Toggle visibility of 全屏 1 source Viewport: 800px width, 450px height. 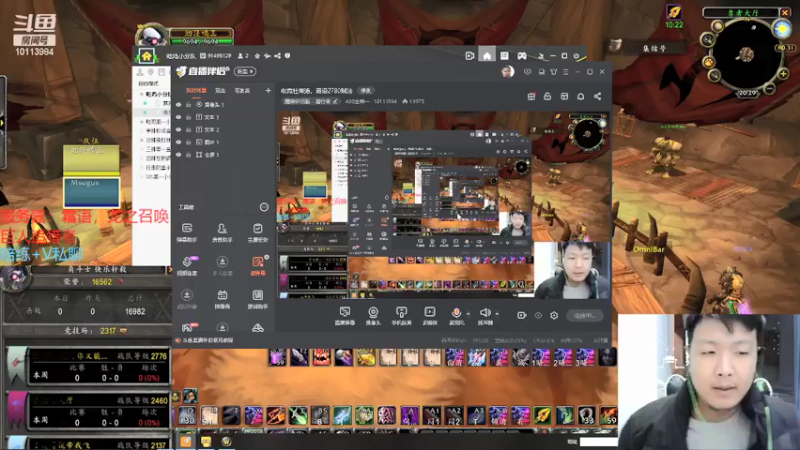tap(179, 155)
